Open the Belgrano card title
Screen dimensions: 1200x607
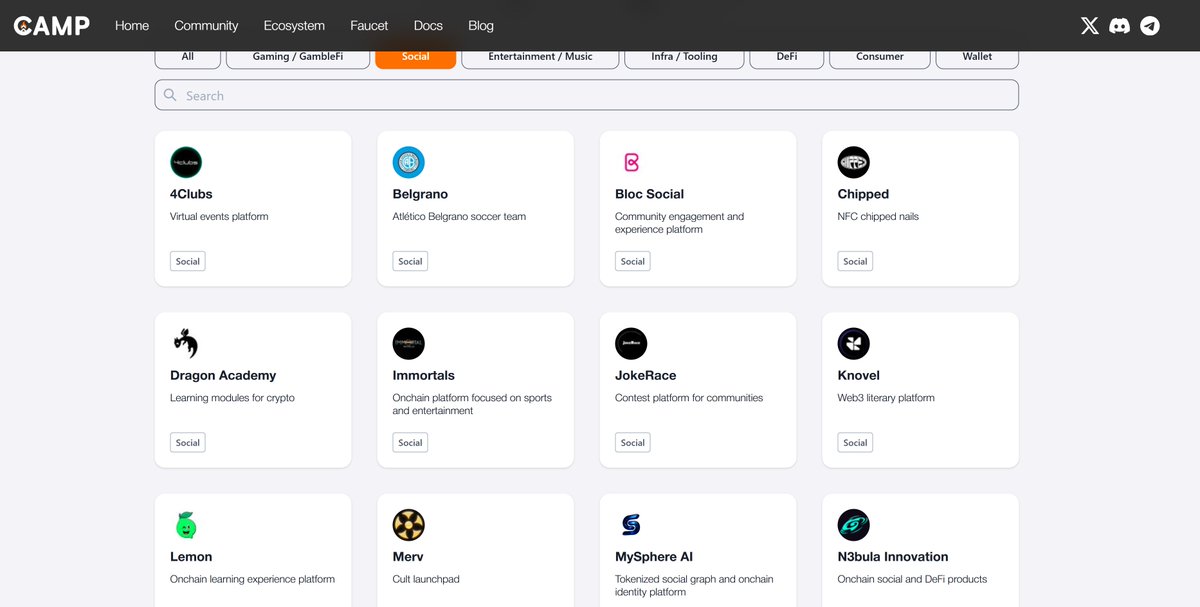click(420, 194)
